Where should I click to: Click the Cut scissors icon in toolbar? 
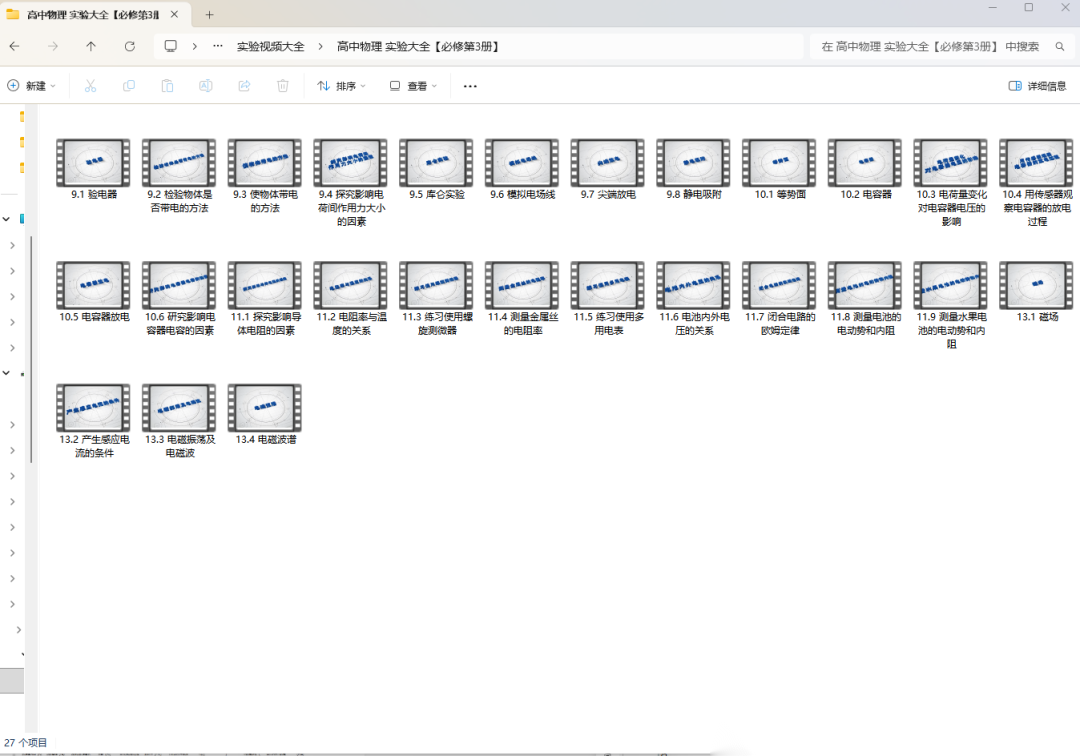pyautogui.click(x=90, y=86)
